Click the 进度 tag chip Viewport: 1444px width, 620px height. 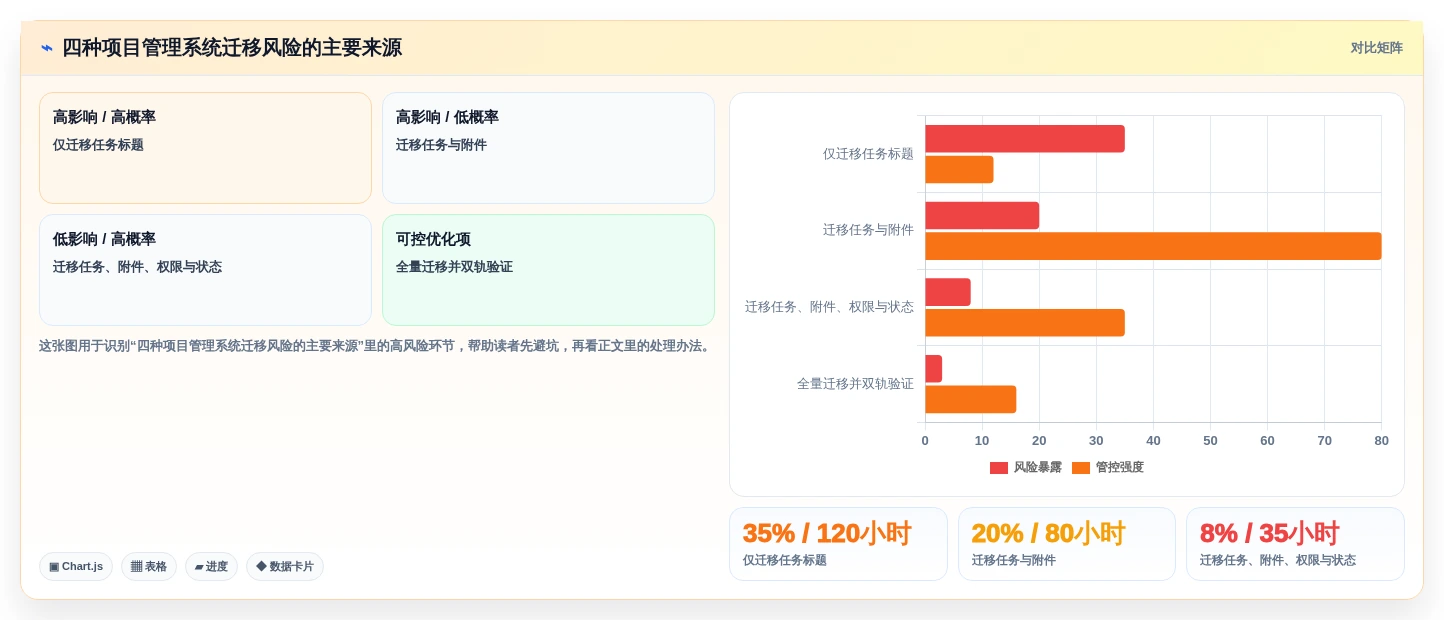211,567
